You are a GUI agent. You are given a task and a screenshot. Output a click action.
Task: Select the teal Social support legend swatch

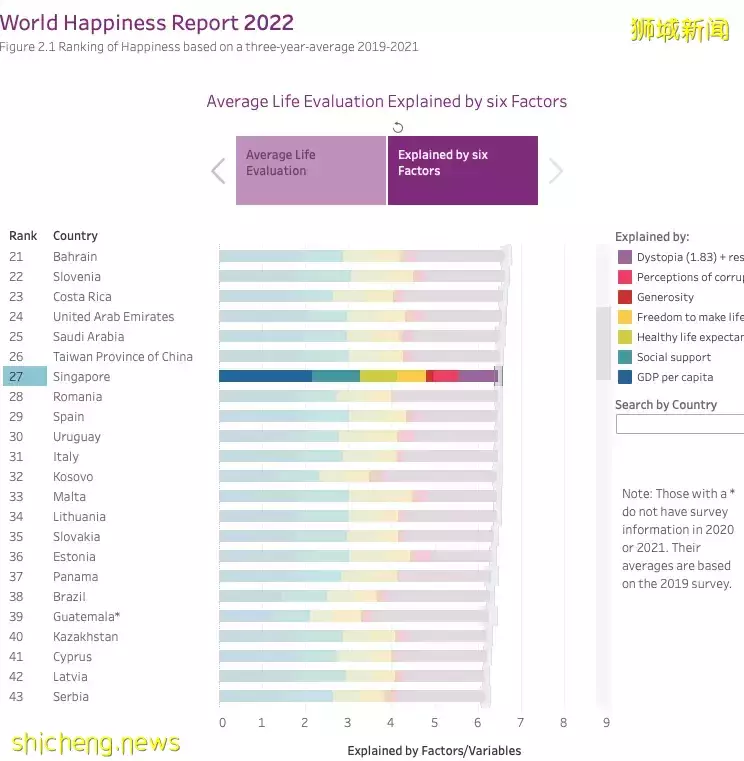[x=625, y=357]
